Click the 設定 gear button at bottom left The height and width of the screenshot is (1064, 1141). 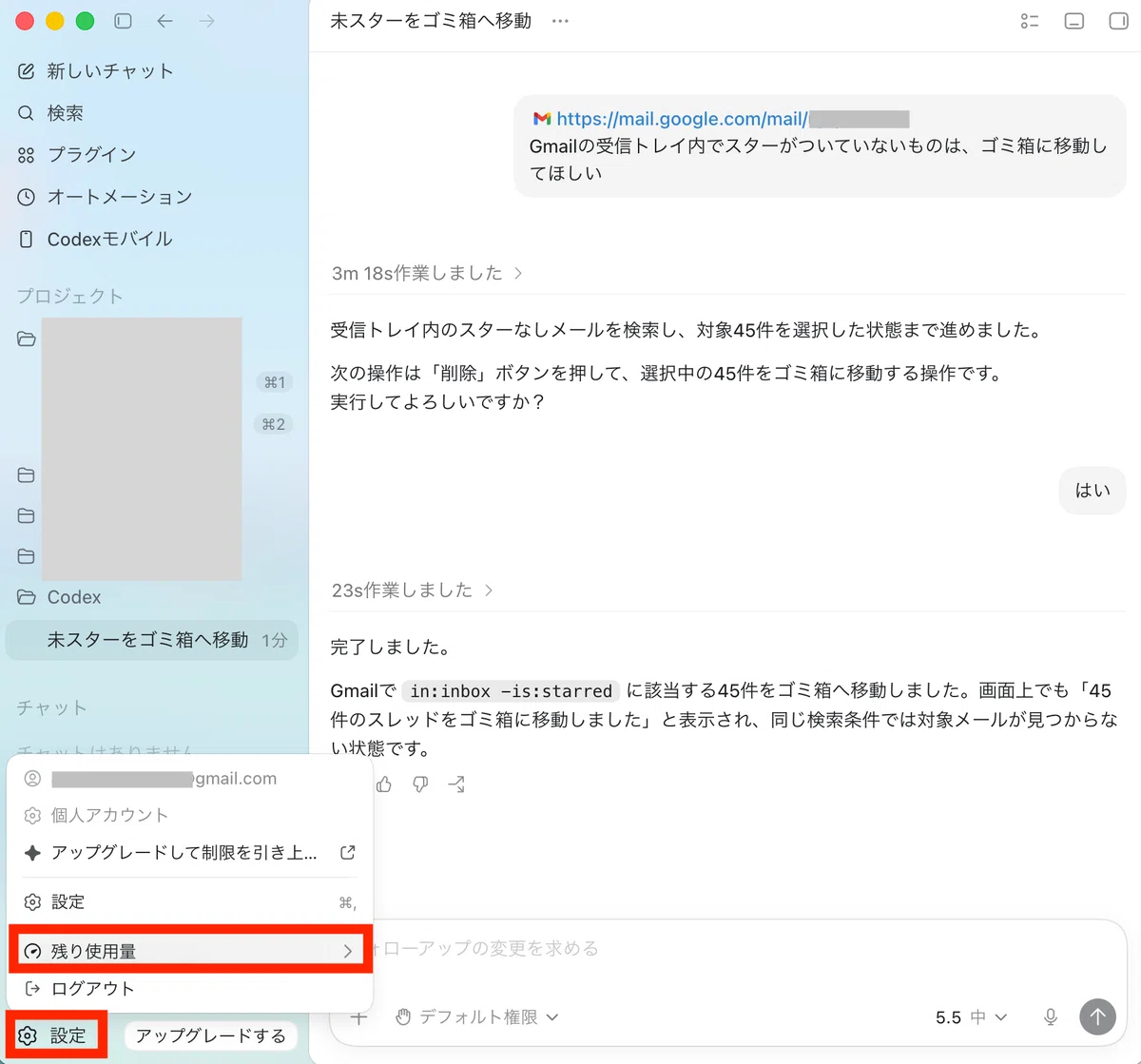pyautogui.click(x=55, y=1035)
